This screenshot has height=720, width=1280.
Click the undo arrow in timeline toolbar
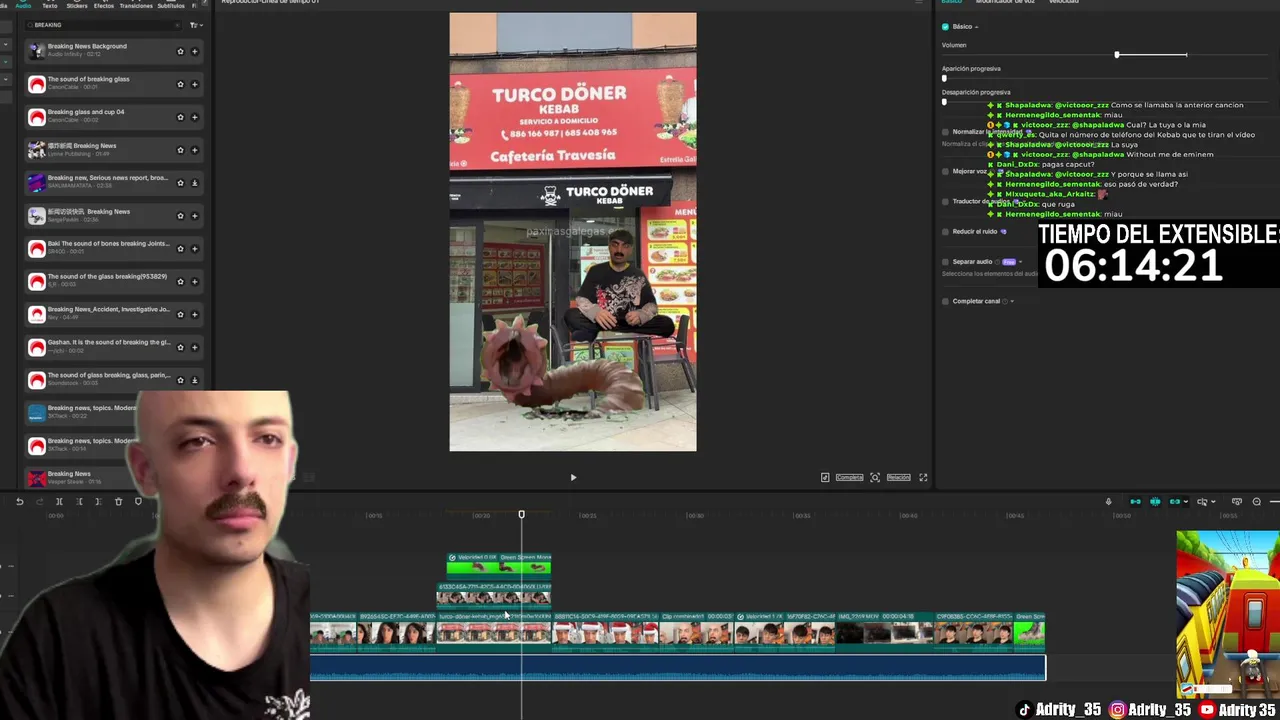coord(19,502)
